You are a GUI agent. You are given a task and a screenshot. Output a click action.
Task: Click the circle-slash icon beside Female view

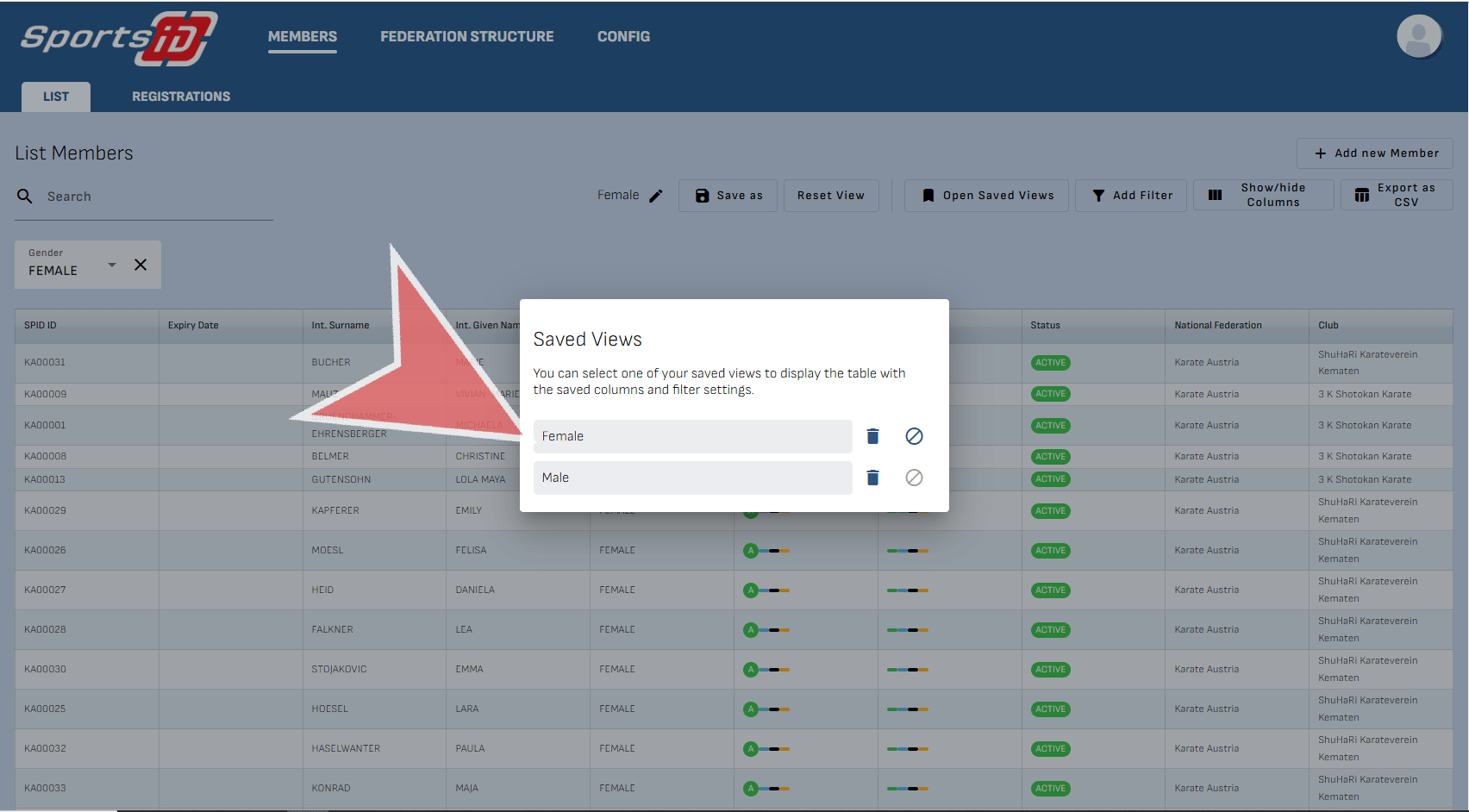tap(914, 436)
